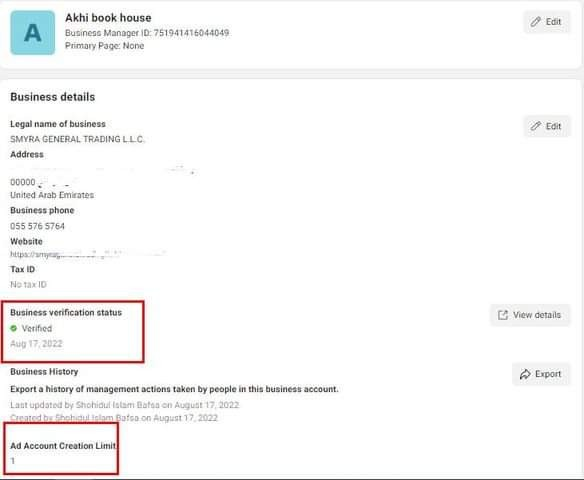This screenshot has height=480, width=584.
Task: Click SMYRA GENERAL TRADING L.L.C. legal name
Action: coord(77,139)
